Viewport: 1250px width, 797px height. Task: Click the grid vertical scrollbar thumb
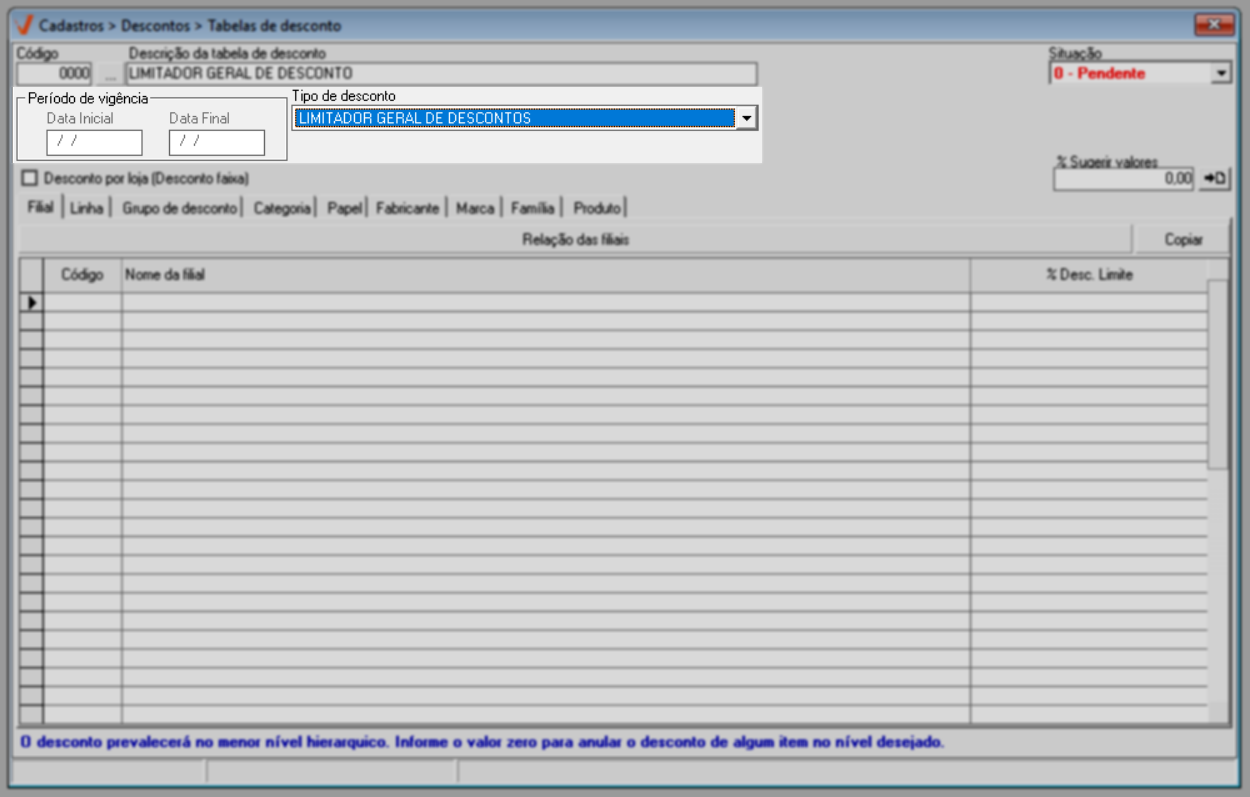(x=1217, y=374)
